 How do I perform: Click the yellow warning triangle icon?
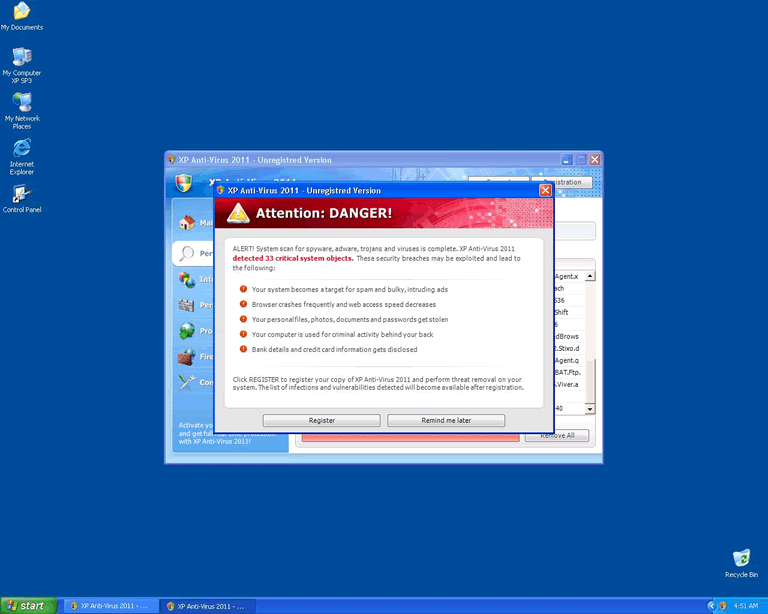(238, 213)
